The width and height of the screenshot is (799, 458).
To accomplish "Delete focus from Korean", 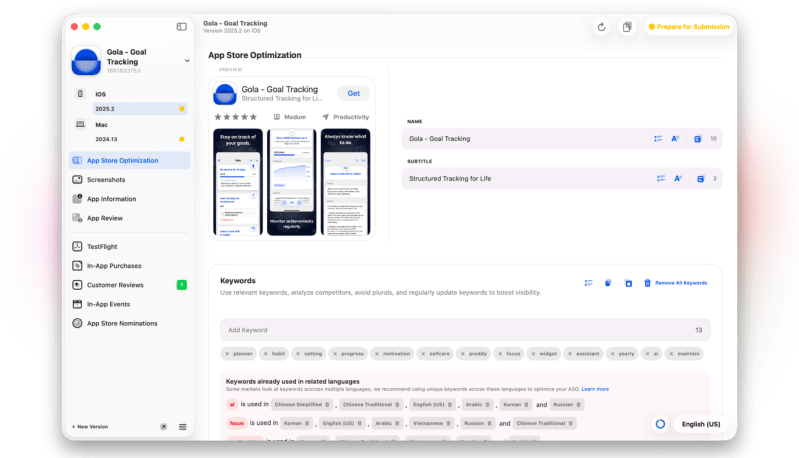I will [307, 423].
